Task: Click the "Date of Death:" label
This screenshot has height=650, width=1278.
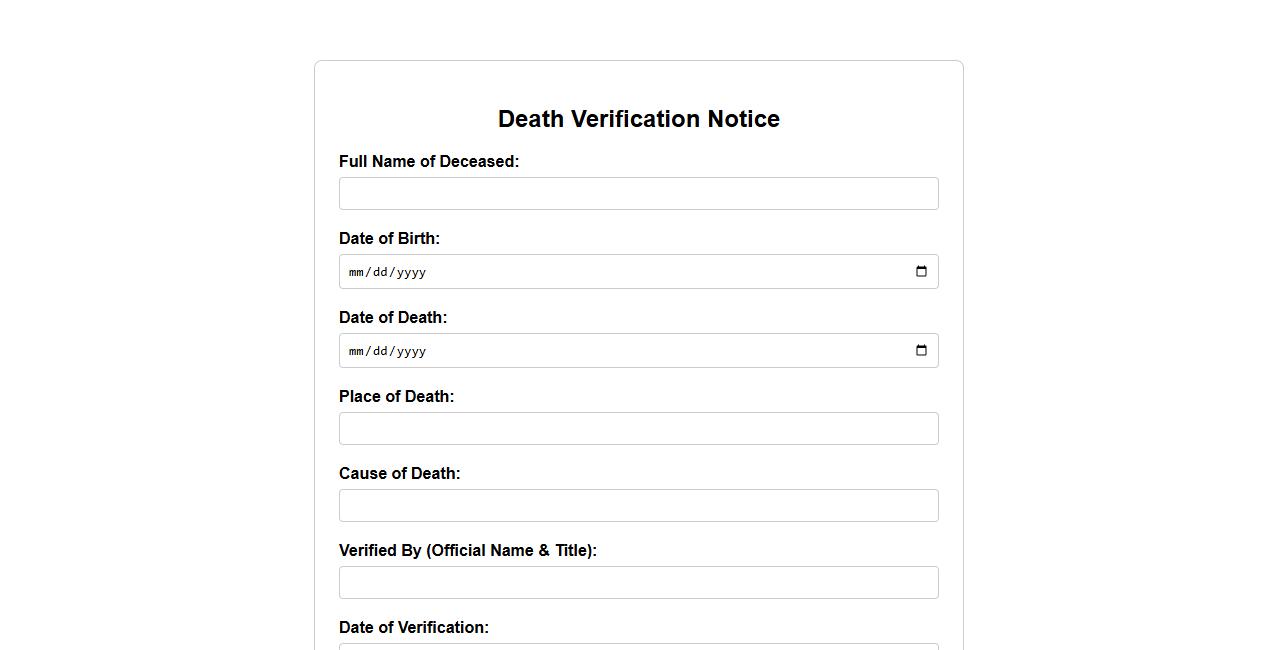Action: coord(393,318)
